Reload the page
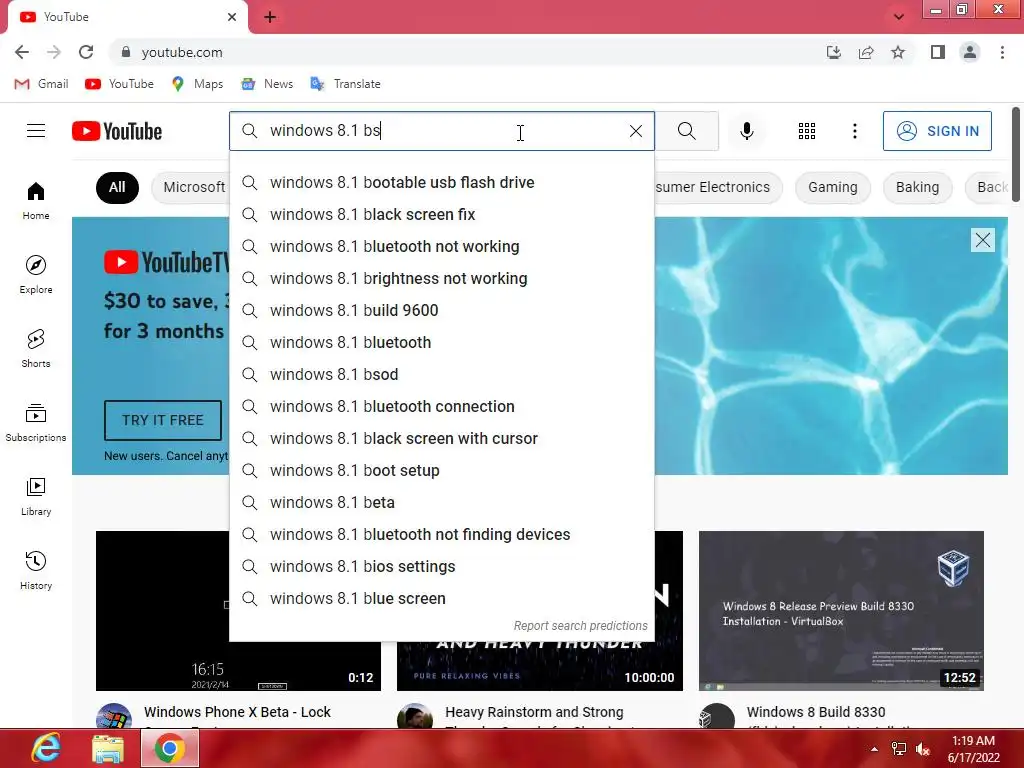 coord(86,52)
